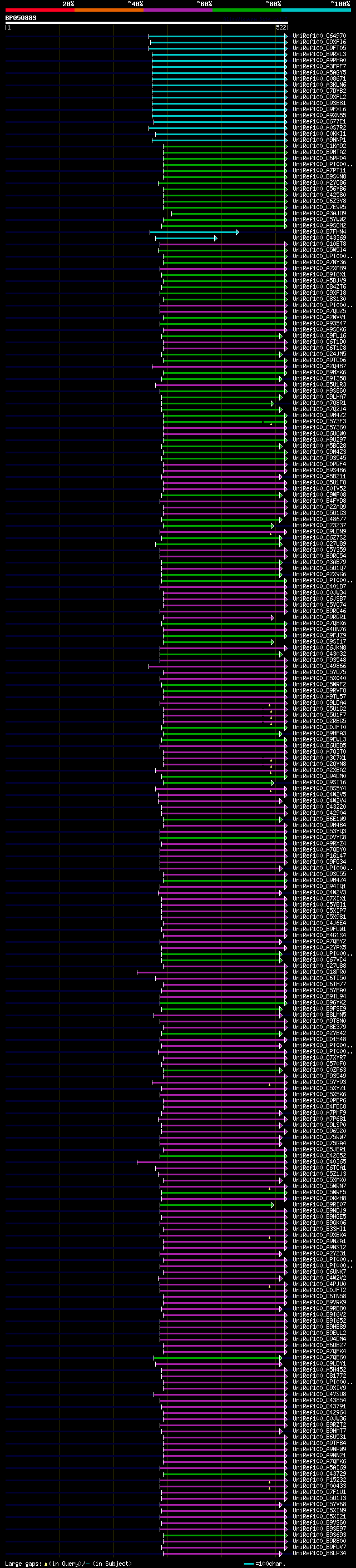Select label UniRef100_A9XN55
356x1568 pixels.
pyautogui.click(x=319, y=115)
